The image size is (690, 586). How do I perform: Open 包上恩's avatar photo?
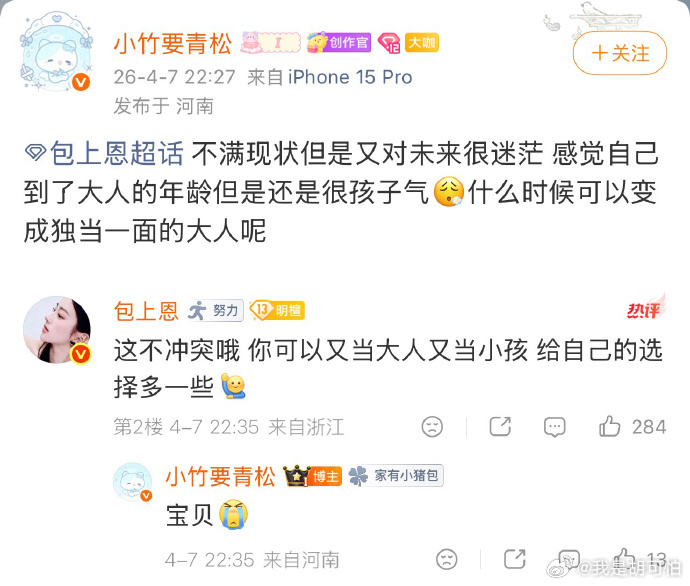[57, 330]
